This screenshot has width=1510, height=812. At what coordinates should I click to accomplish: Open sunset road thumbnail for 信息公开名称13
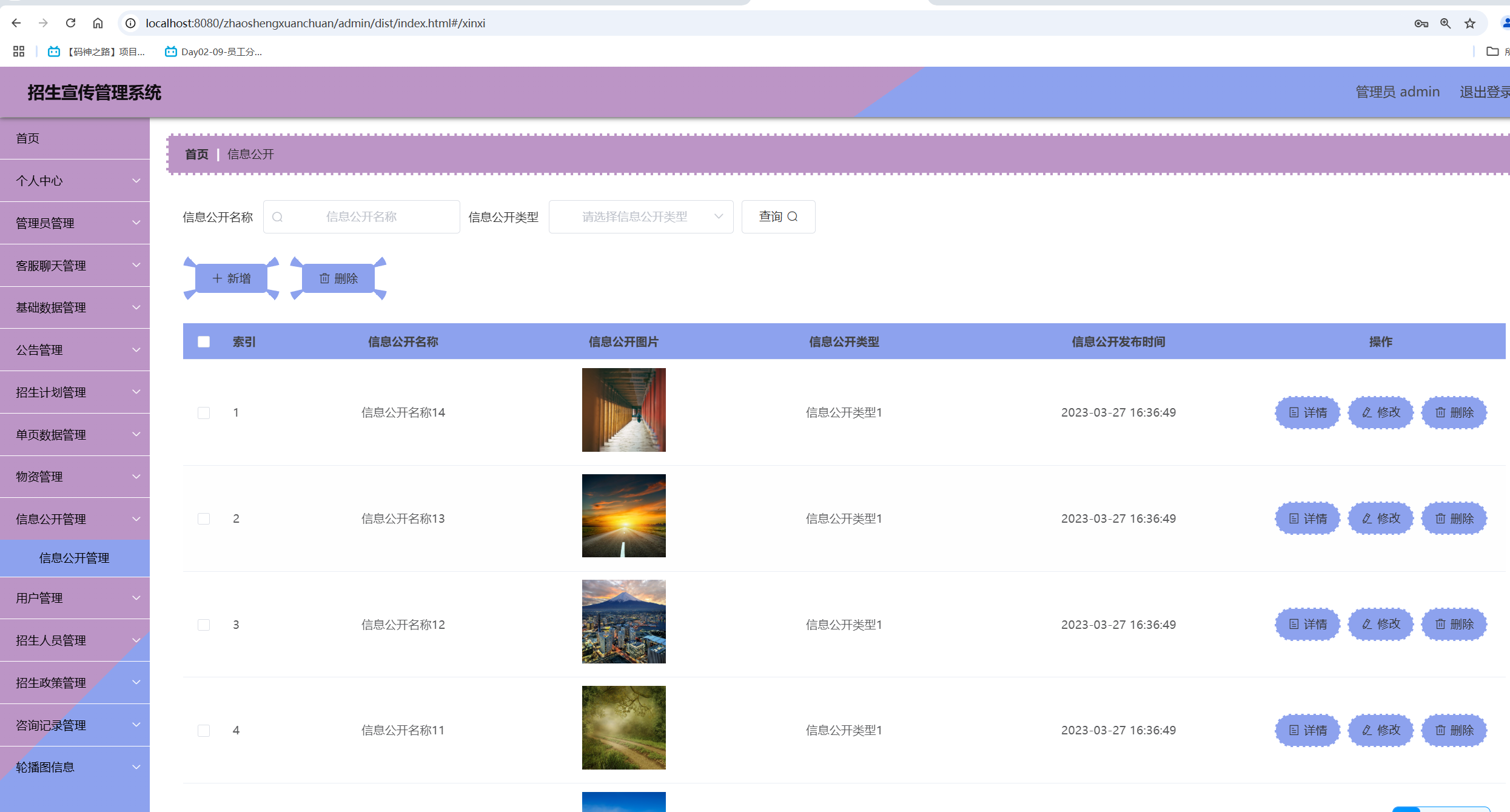coord(623,515)
